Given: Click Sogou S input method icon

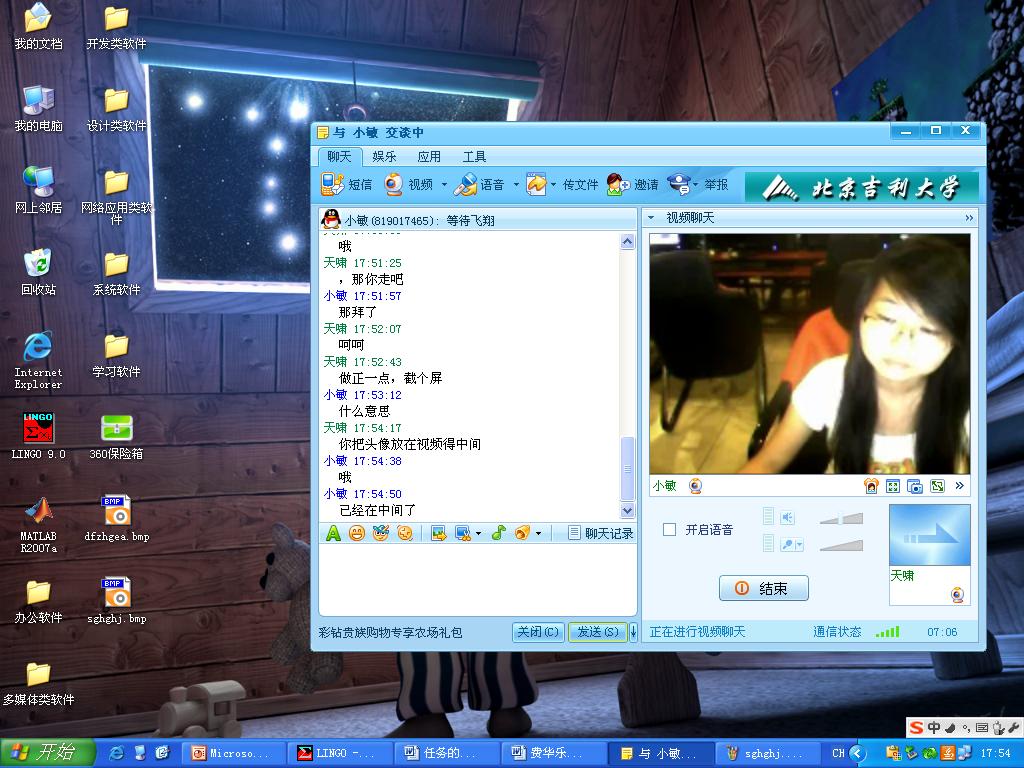Looking at the screenshot, I should 916,727.
